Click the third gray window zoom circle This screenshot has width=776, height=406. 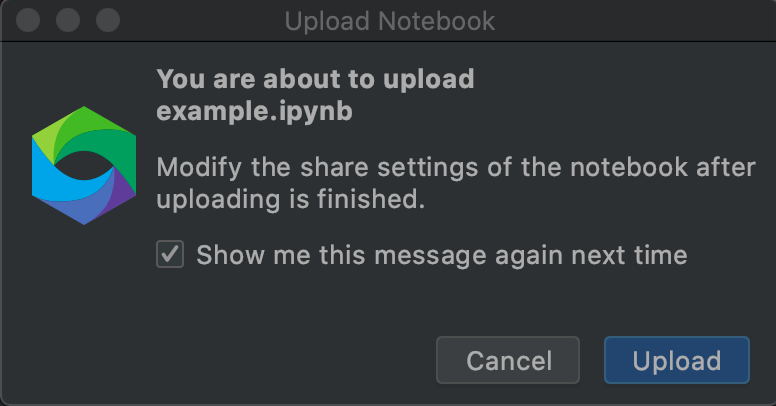coord(108,20)
